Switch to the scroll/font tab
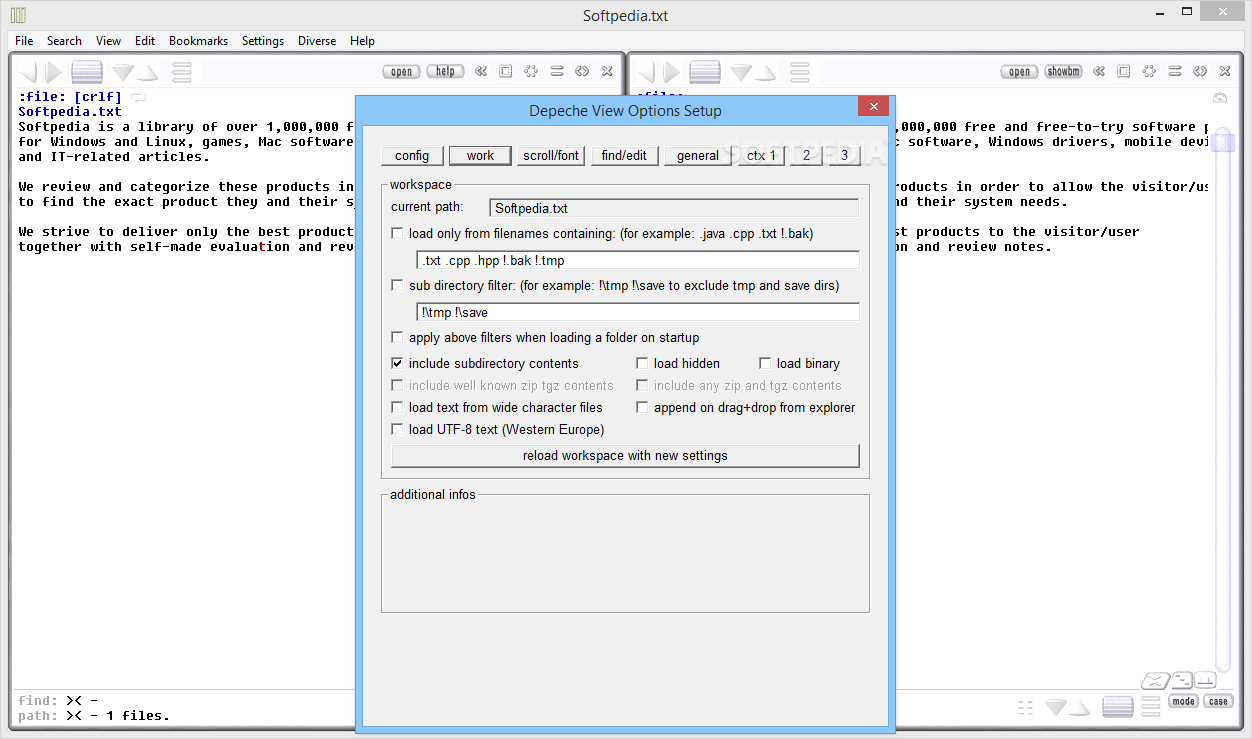 pyautogui.click(x=551, y=155)
